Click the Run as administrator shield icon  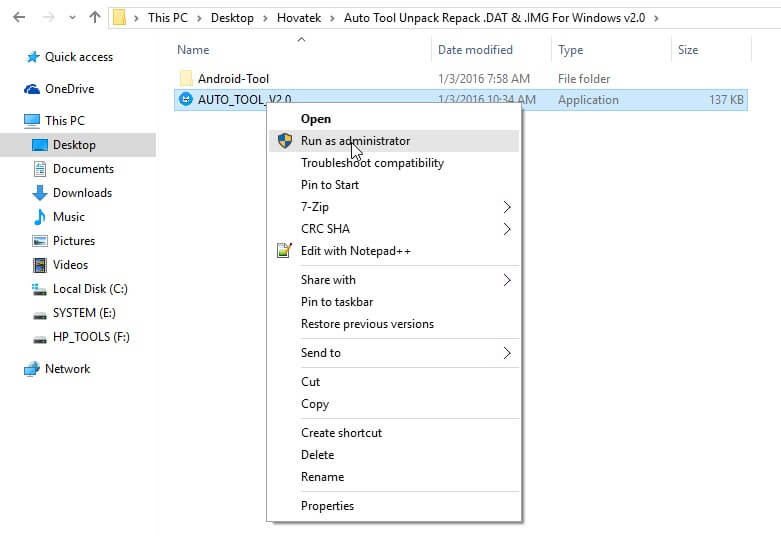coord(285,140)
